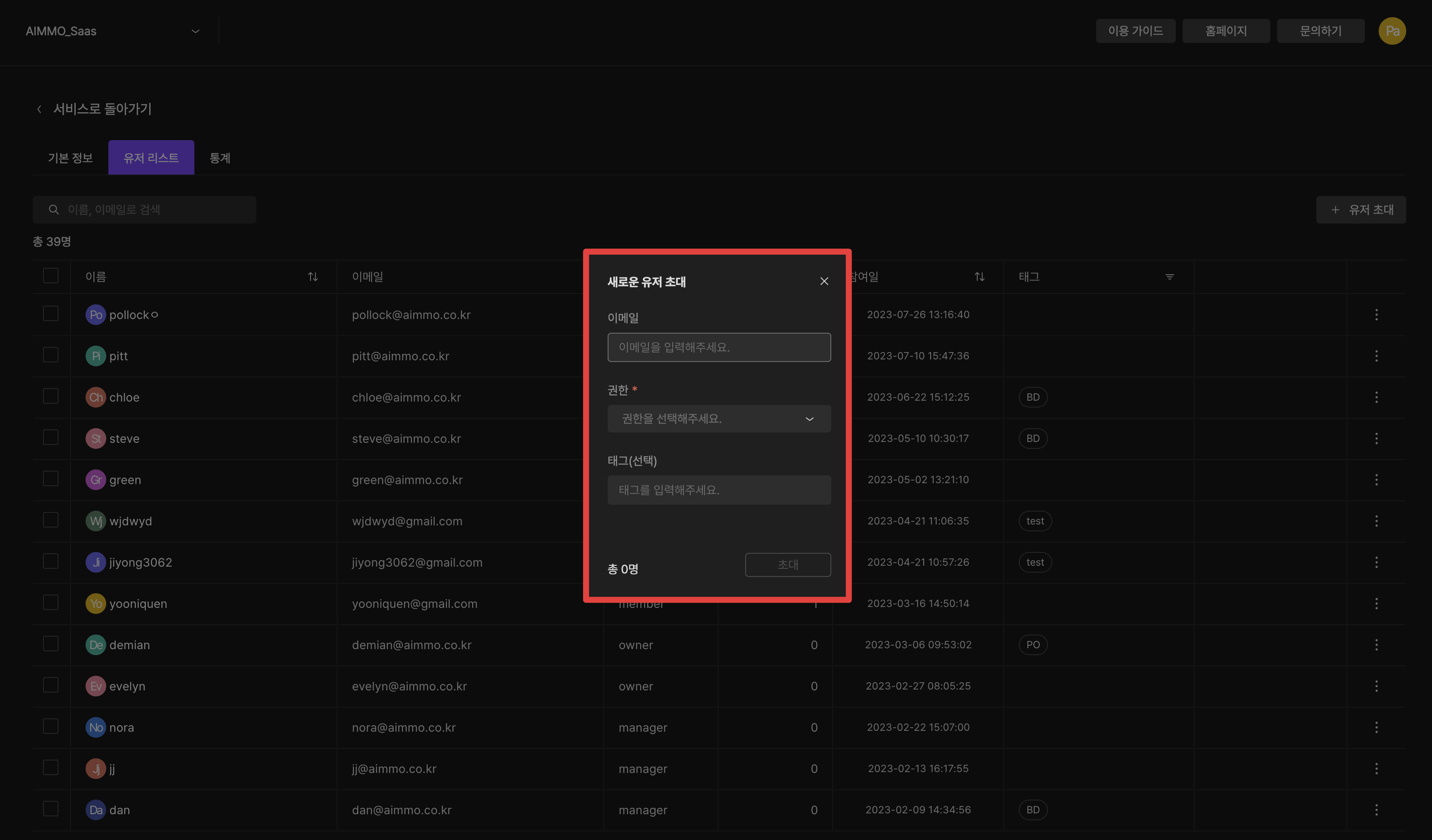Click the 초대 invite button in dialog
The image size is (1432, 840).
788,564
